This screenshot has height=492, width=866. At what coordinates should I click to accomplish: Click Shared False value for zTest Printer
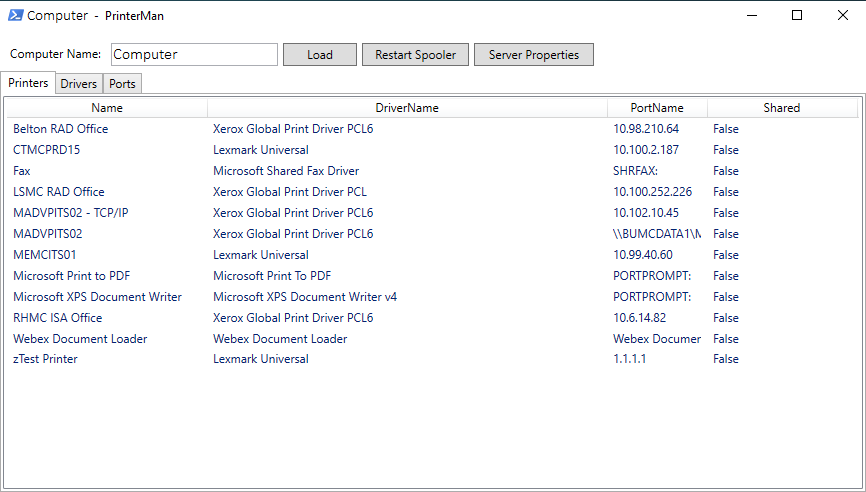[x=726, y=359]
